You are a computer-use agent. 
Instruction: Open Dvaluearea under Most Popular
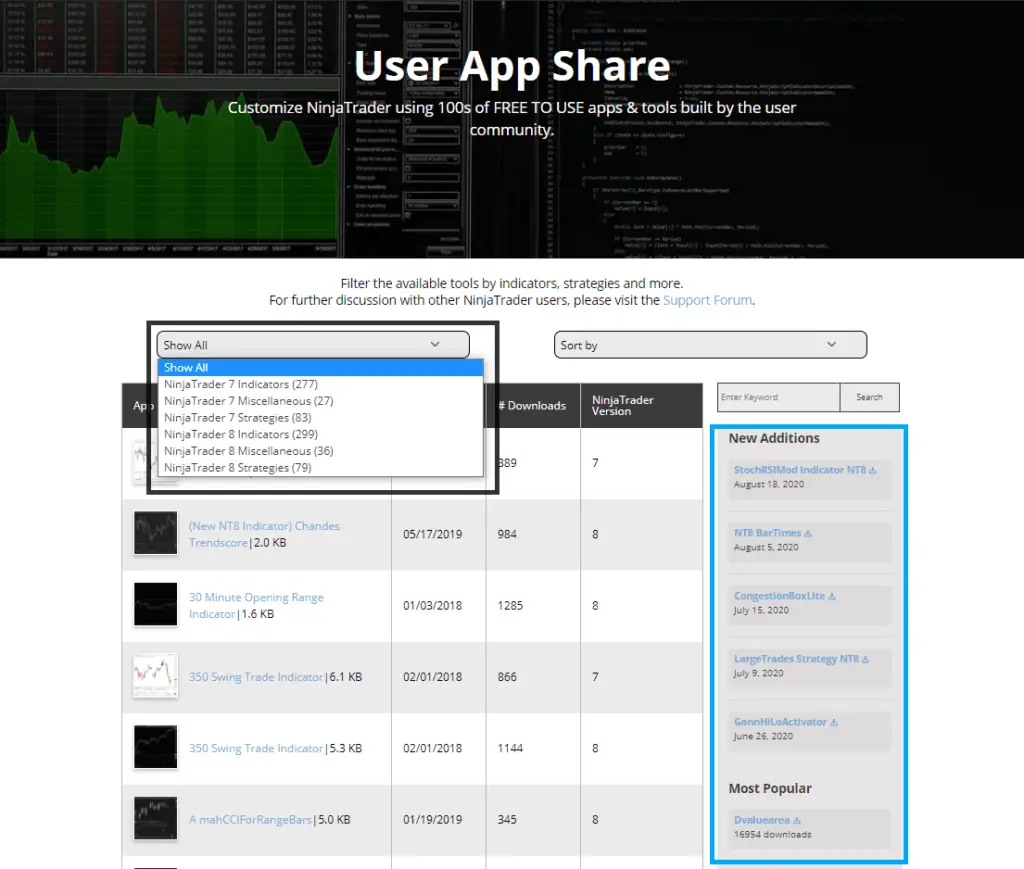[x=761, y=820]
